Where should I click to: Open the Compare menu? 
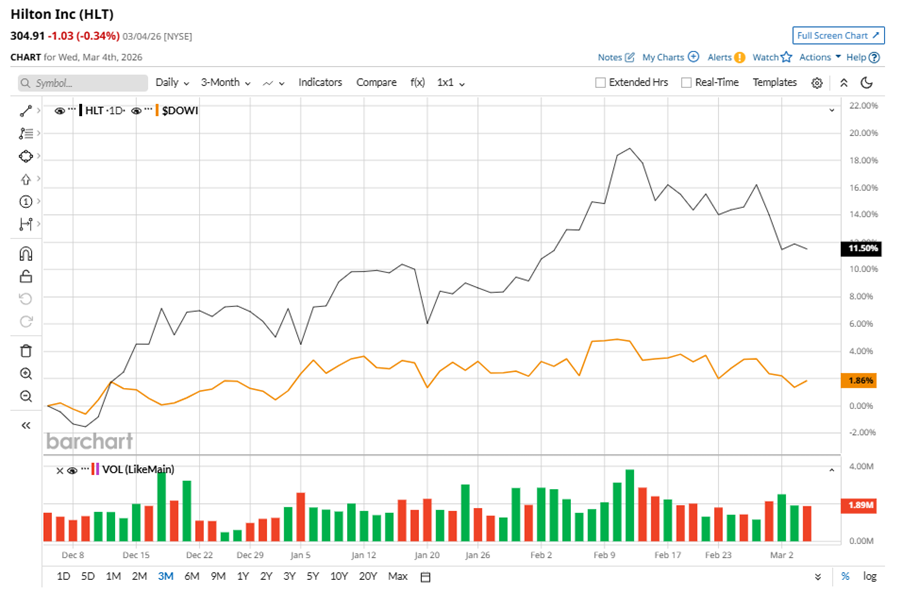[376, 83]
